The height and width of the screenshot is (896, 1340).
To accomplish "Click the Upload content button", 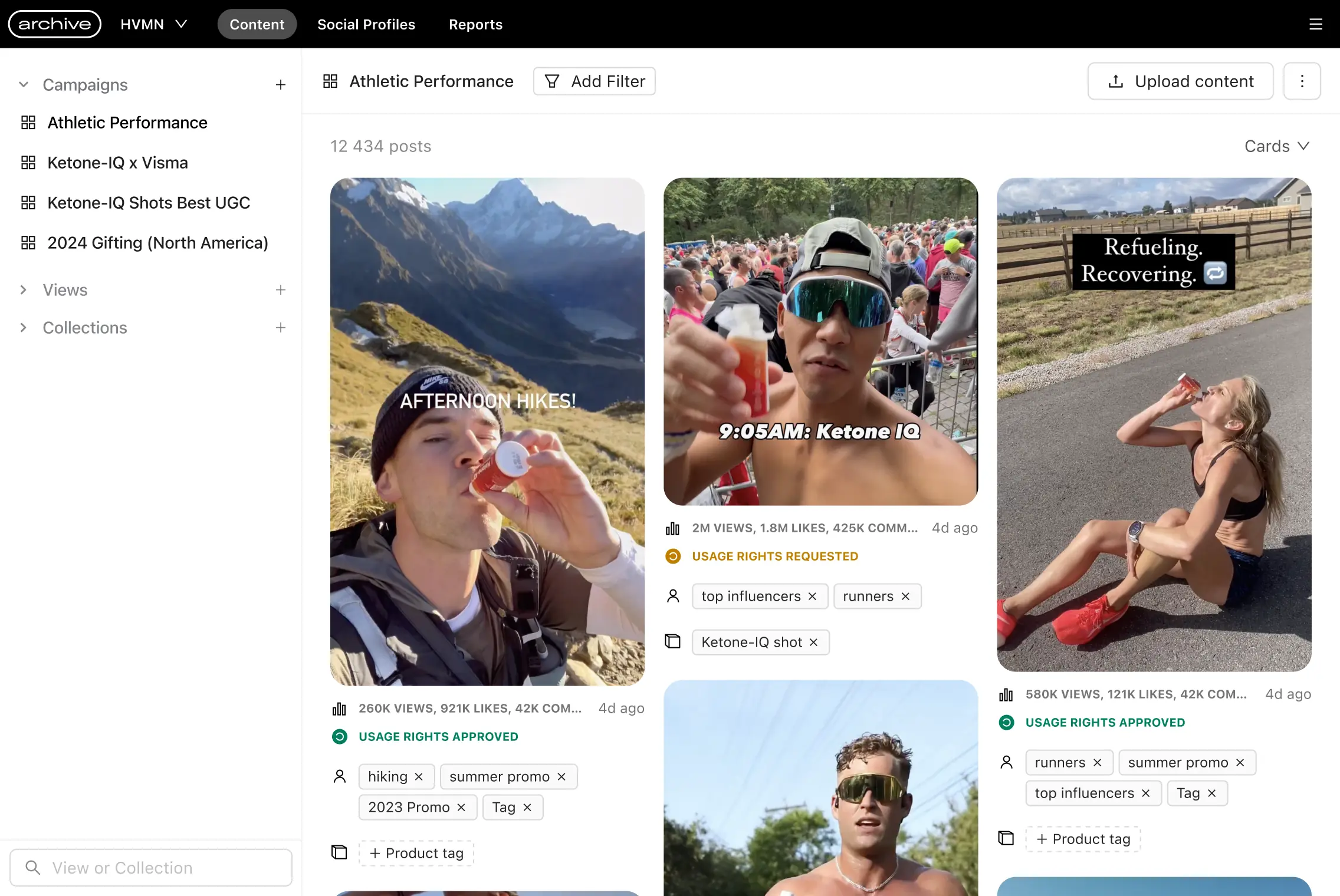I will (1180, 81).
